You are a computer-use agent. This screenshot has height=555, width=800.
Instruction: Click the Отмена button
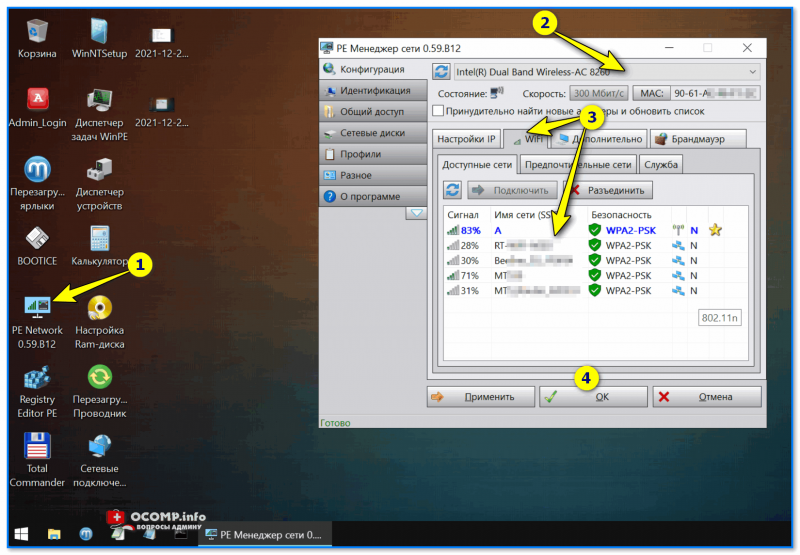click(x=707, y=396)
